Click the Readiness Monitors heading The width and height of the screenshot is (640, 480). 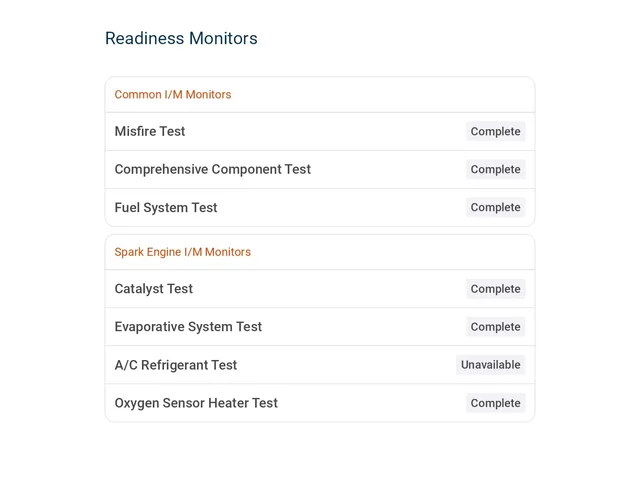(x=181, y=38)
